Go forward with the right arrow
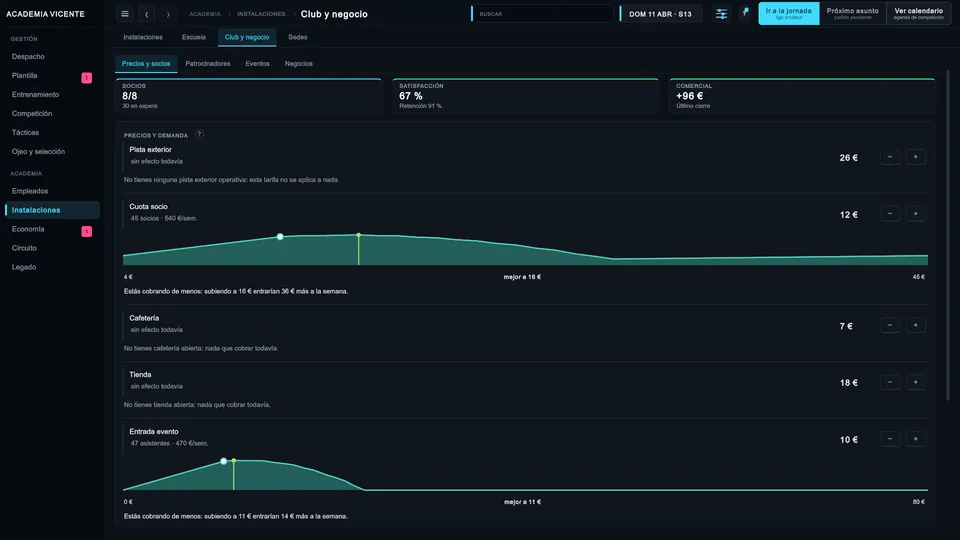Viewport: 960px width, 540px height. 168,14
